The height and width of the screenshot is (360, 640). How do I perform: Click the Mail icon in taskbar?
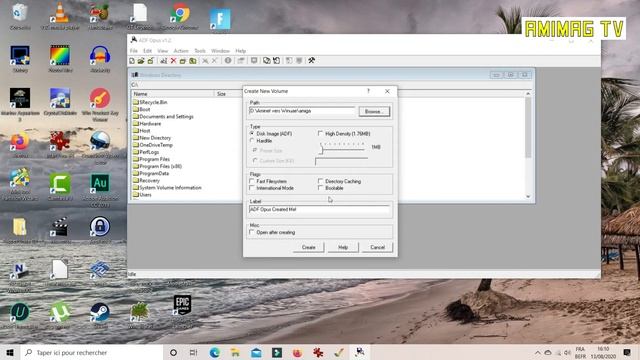256,353
